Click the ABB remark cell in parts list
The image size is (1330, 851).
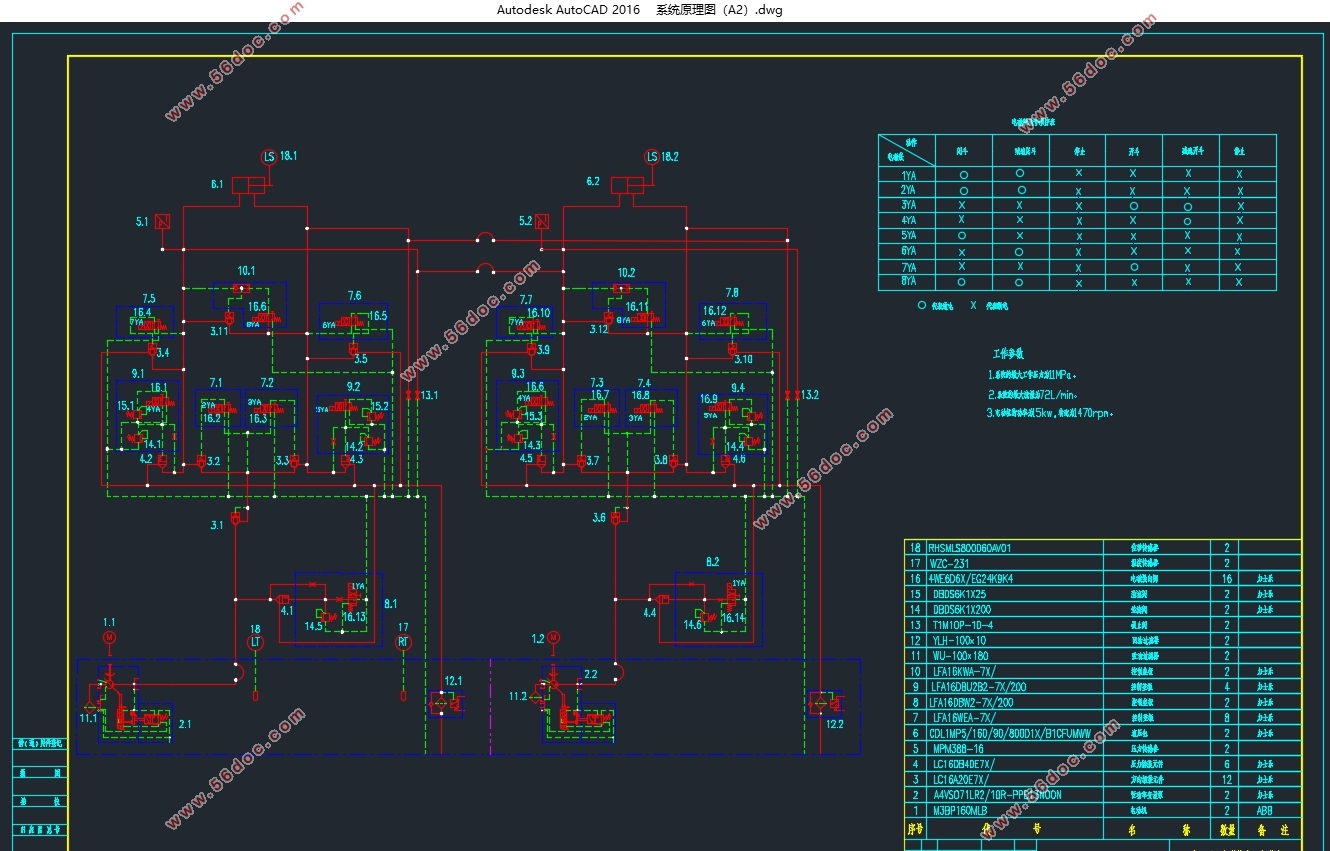click(1262, 810)
